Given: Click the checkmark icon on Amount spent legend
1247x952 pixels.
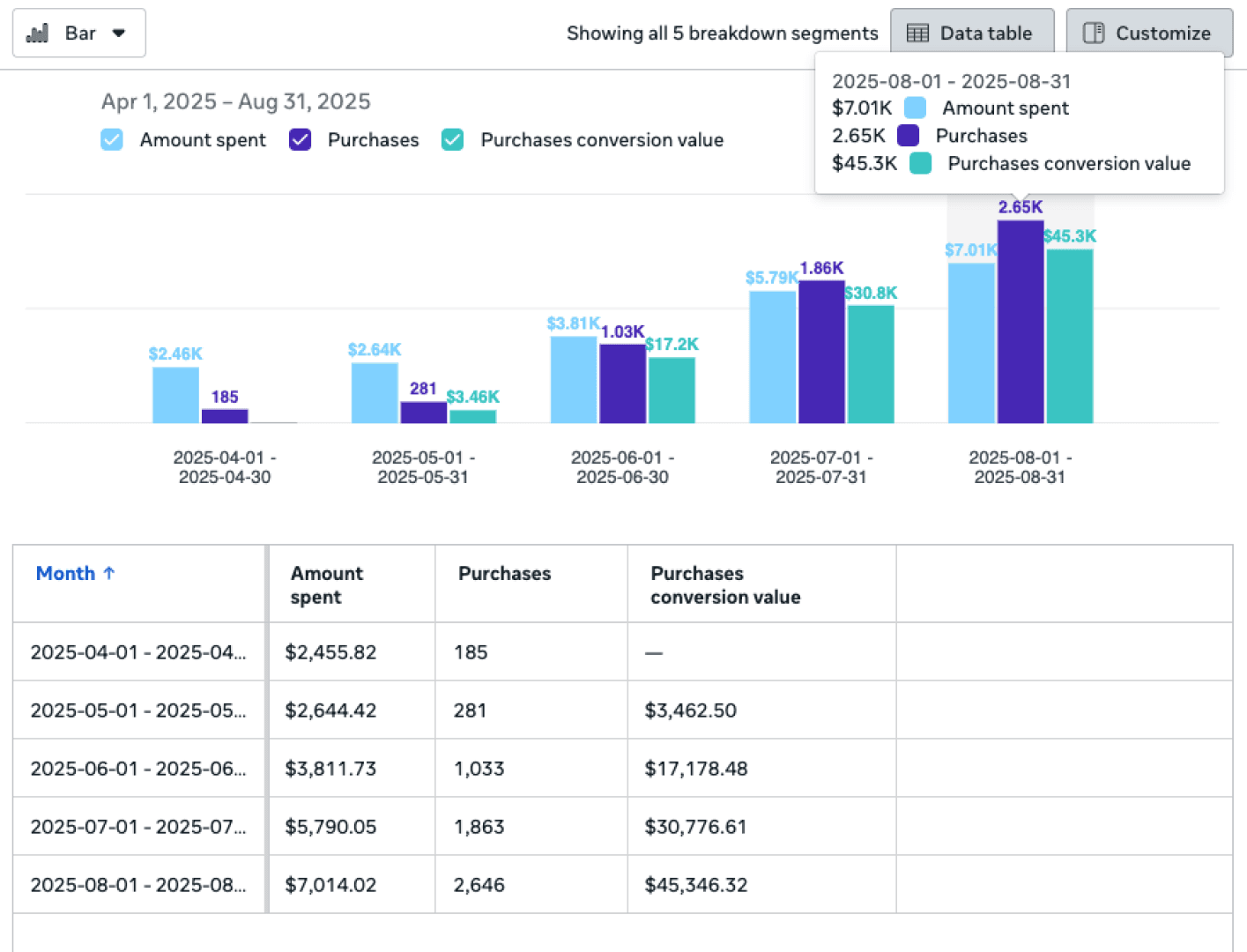Looking at the screenshot, I should point(111,139).
